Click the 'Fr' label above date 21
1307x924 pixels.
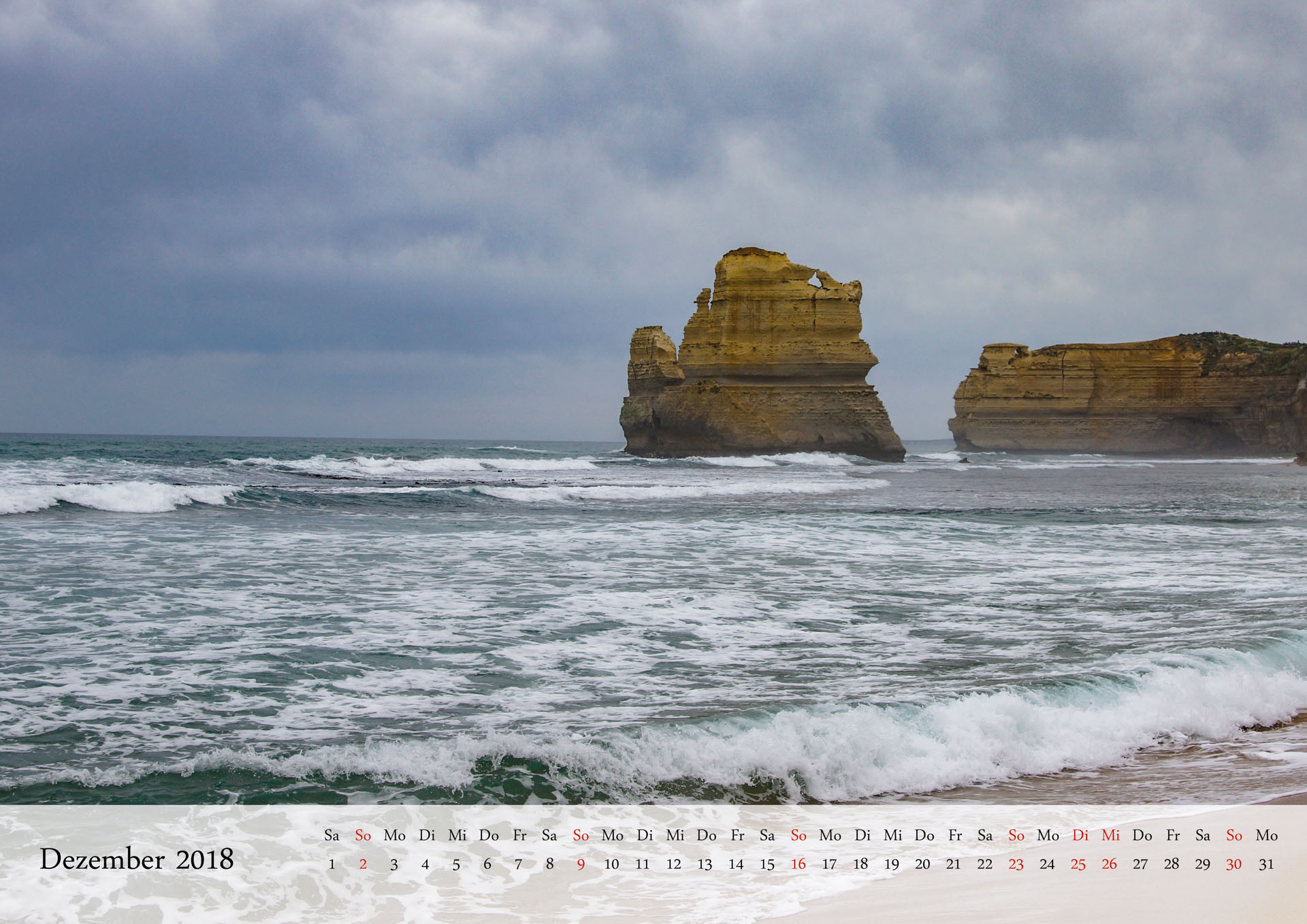pos(956,836)
